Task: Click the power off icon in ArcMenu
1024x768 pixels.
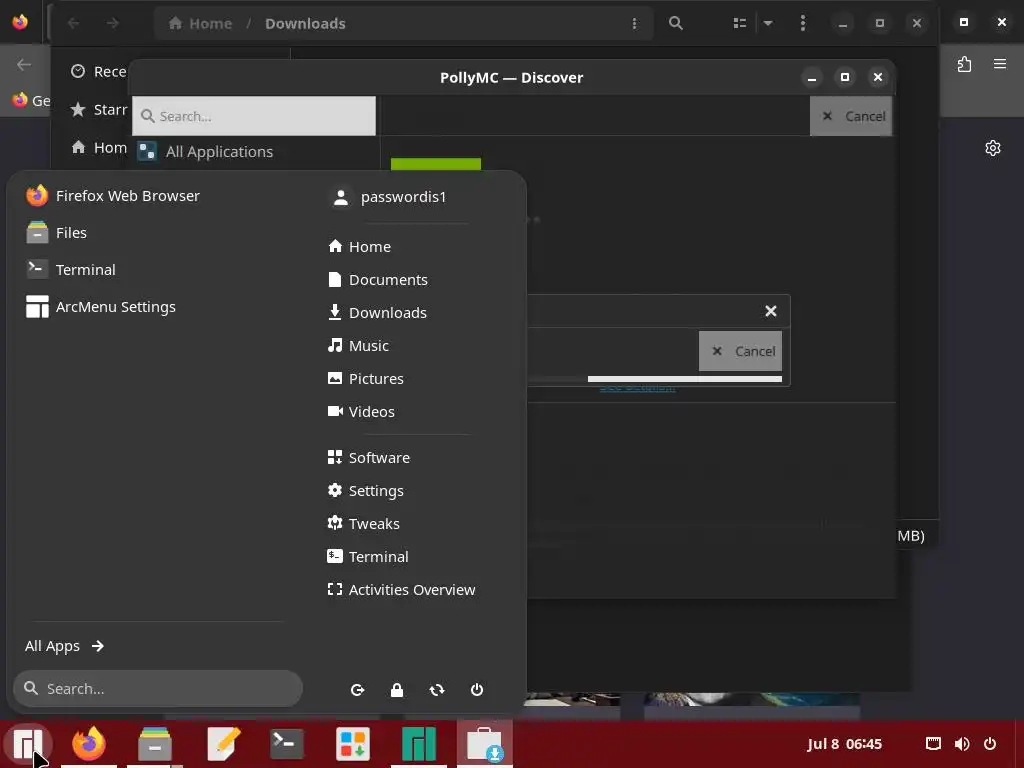Action: (x=477, y=690)
